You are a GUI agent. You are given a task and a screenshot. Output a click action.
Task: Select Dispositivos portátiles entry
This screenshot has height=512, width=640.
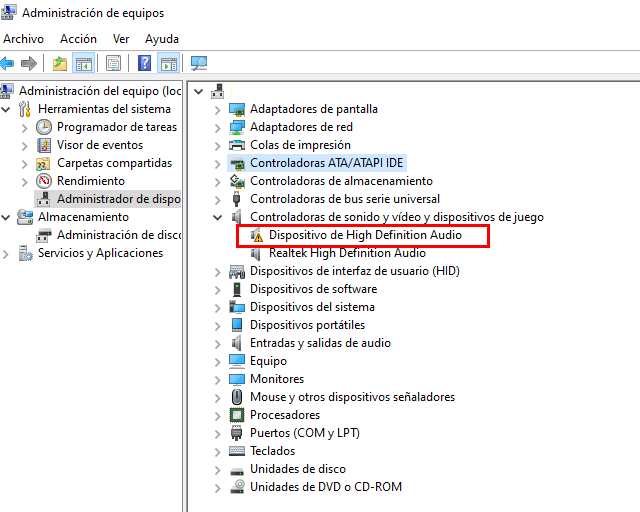[x=307, y=325]
